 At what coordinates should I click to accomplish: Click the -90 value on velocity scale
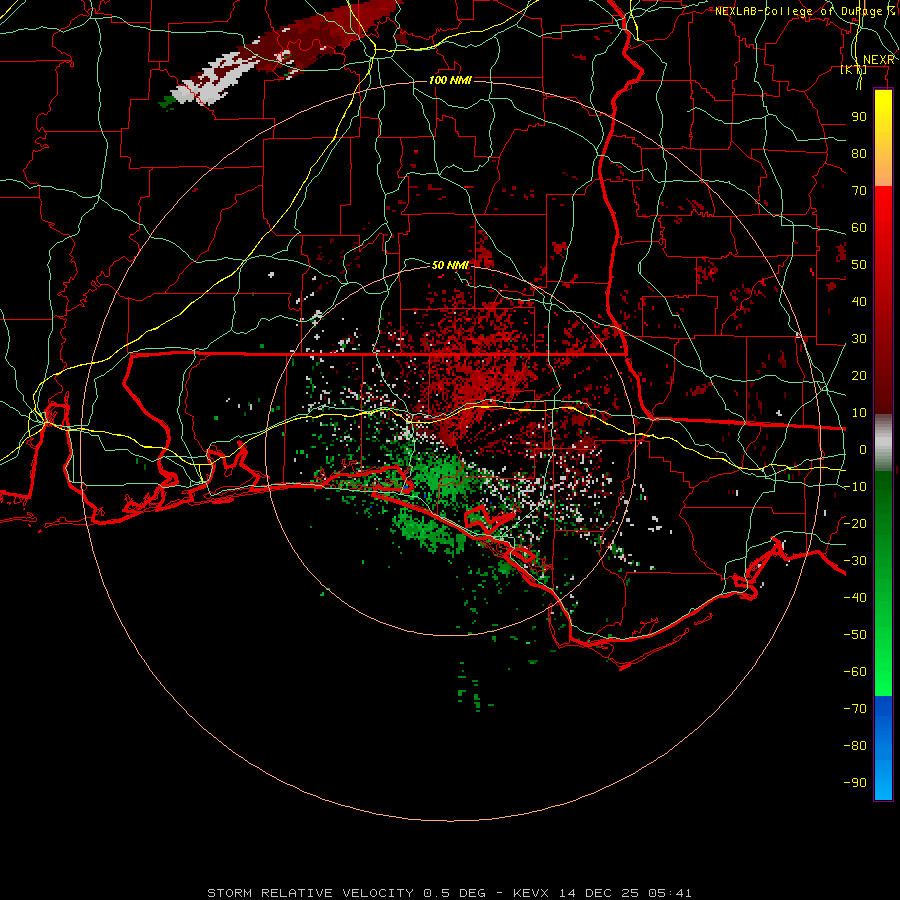tap(855, 782)
